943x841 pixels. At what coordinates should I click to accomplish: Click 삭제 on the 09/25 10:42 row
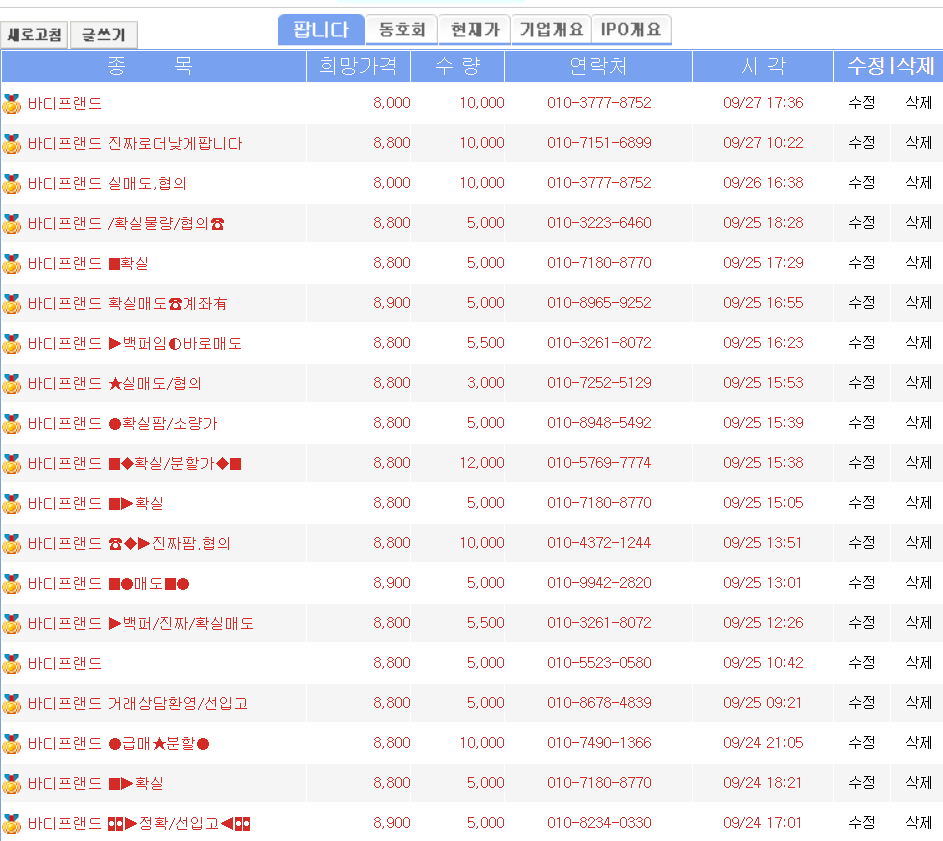point(918,663)
